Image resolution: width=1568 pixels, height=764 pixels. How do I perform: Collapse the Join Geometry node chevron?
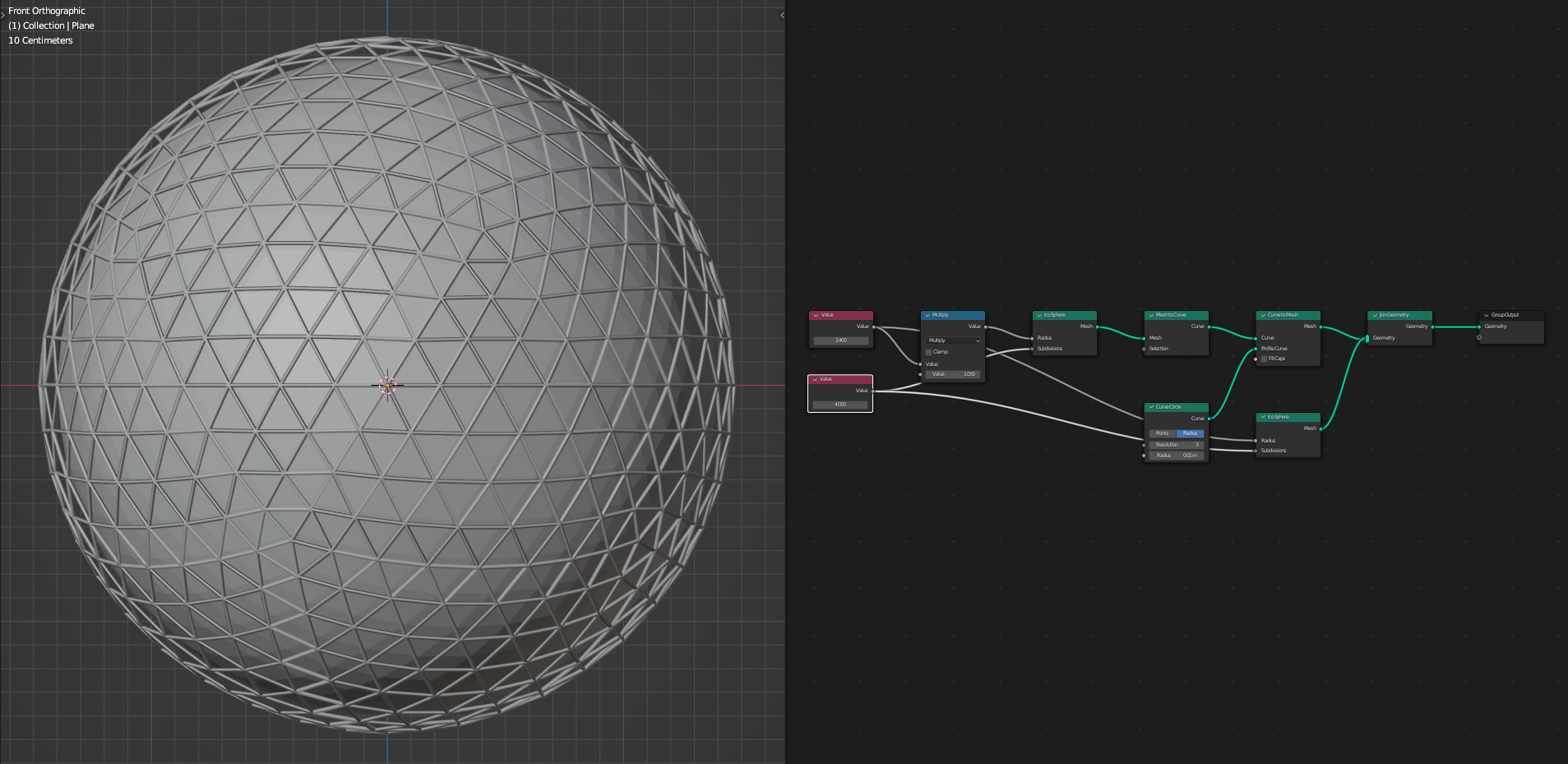click(1375, 315)
